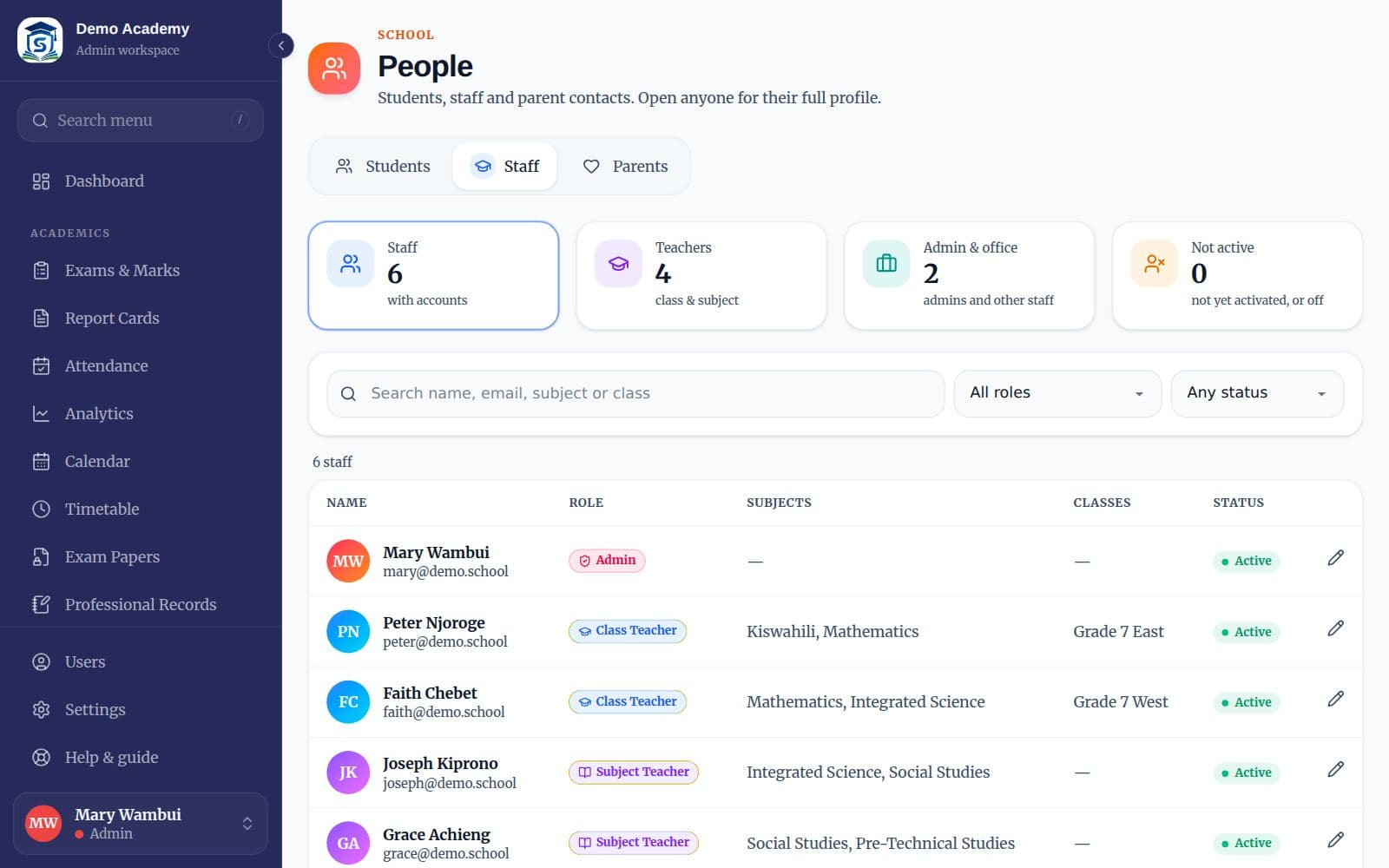Collapse the sidebar with the chevron button
The width and height of the screenshot is (1389, 868).
280,45
